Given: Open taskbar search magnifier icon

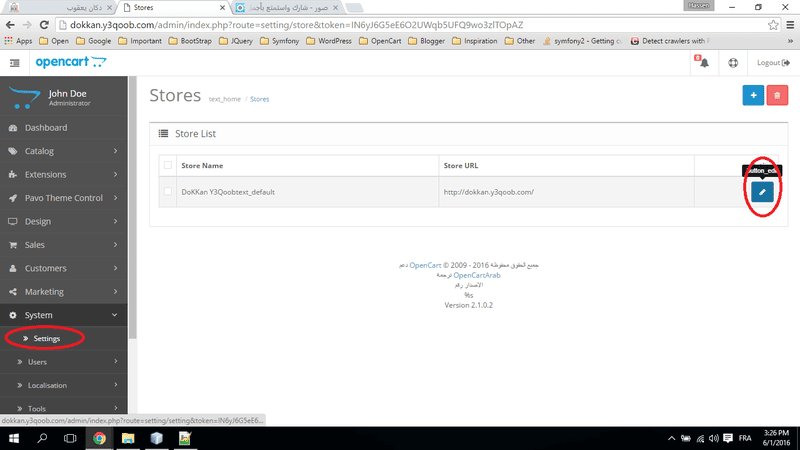Looking at the screenshot, I should [42, 438].
